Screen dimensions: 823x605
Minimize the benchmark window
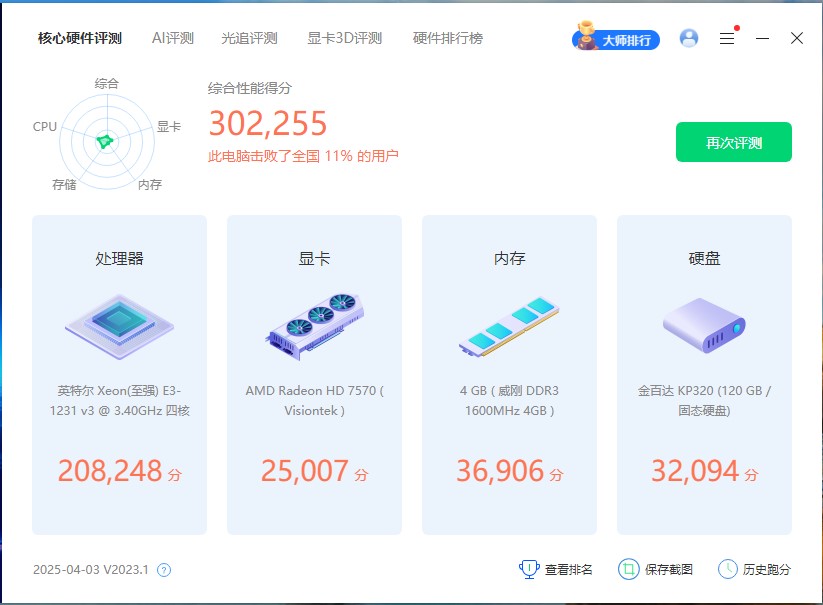click(762, 38)
